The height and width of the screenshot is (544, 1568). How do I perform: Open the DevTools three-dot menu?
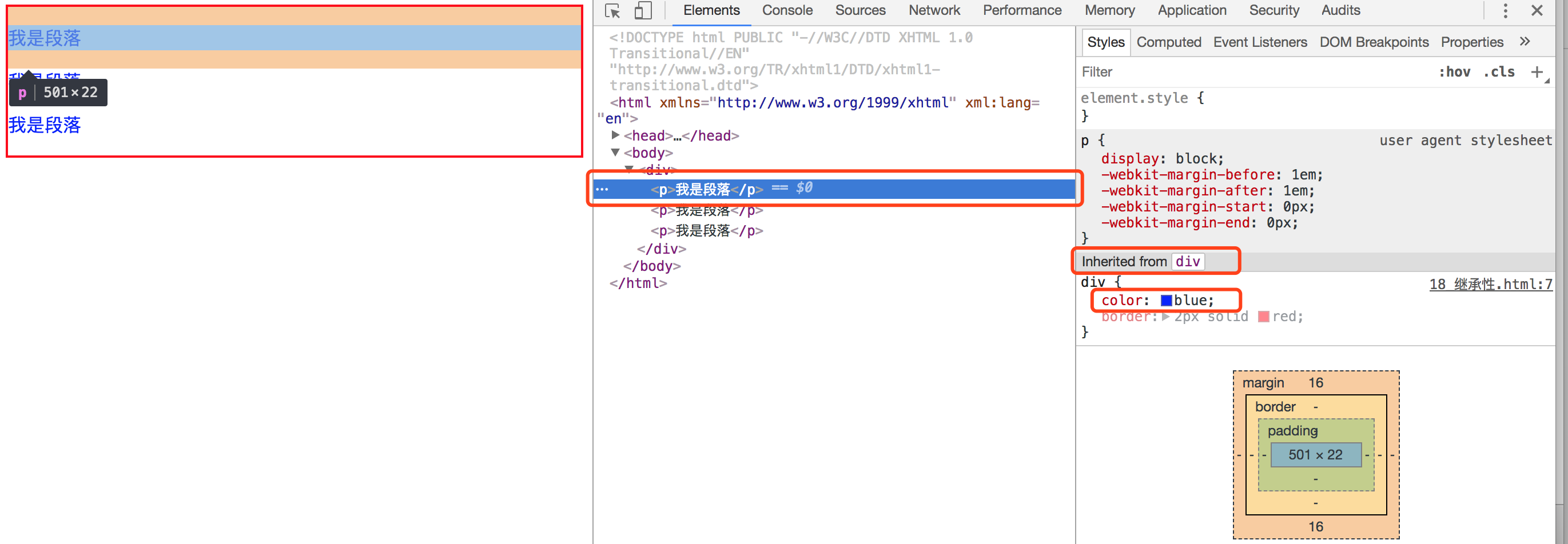pyautogui.click(x=1505, y=10)
